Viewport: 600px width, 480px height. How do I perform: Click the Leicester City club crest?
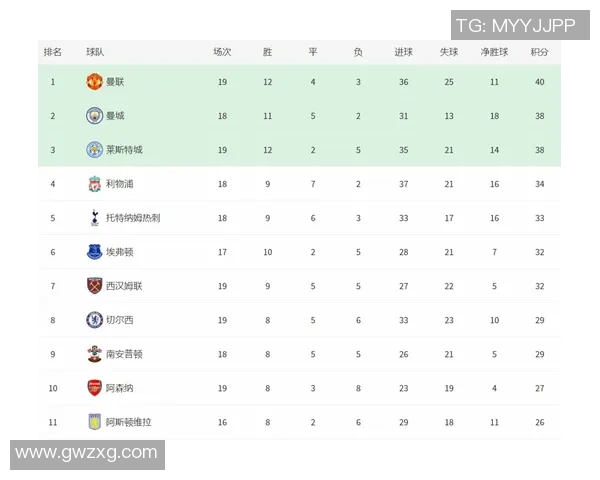point(95,150)
